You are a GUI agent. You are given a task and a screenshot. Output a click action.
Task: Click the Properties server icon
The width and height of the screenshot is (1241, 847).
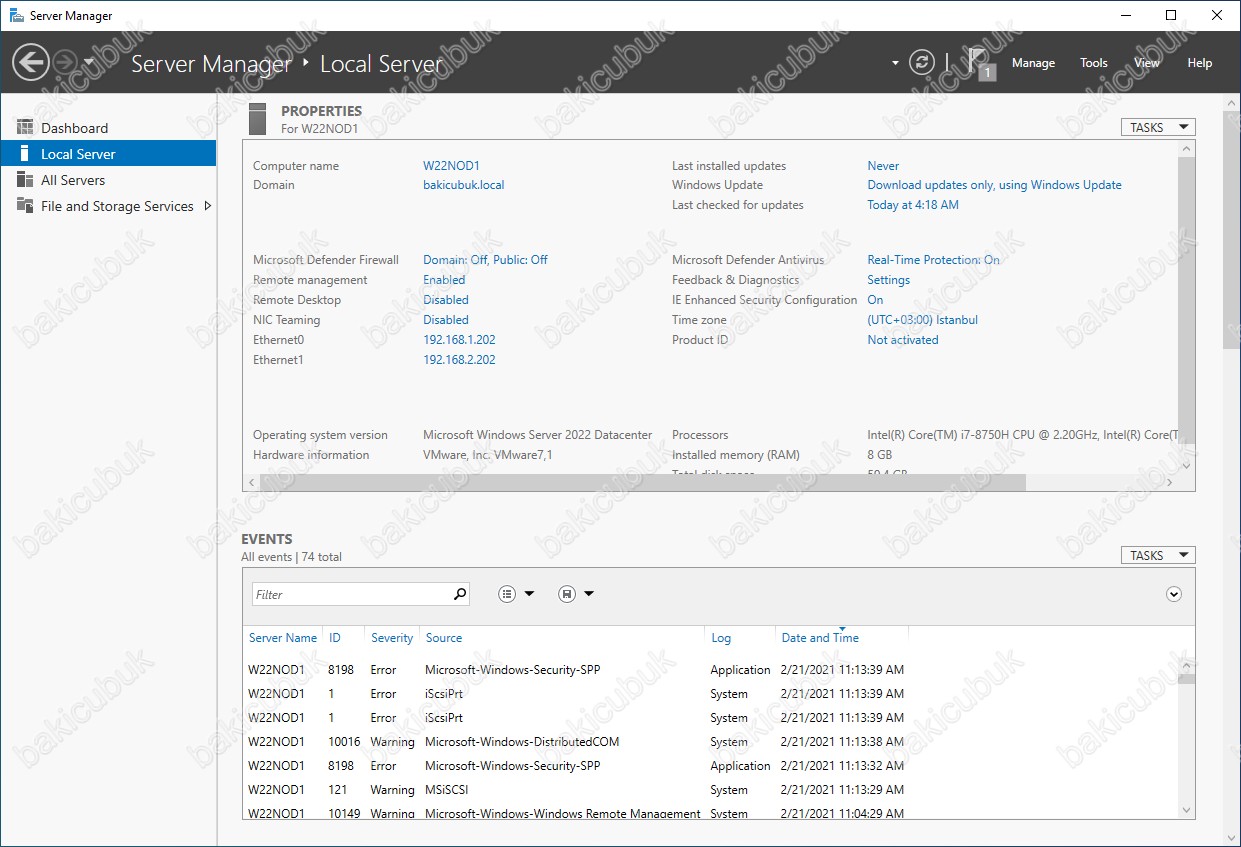[258, 118]
